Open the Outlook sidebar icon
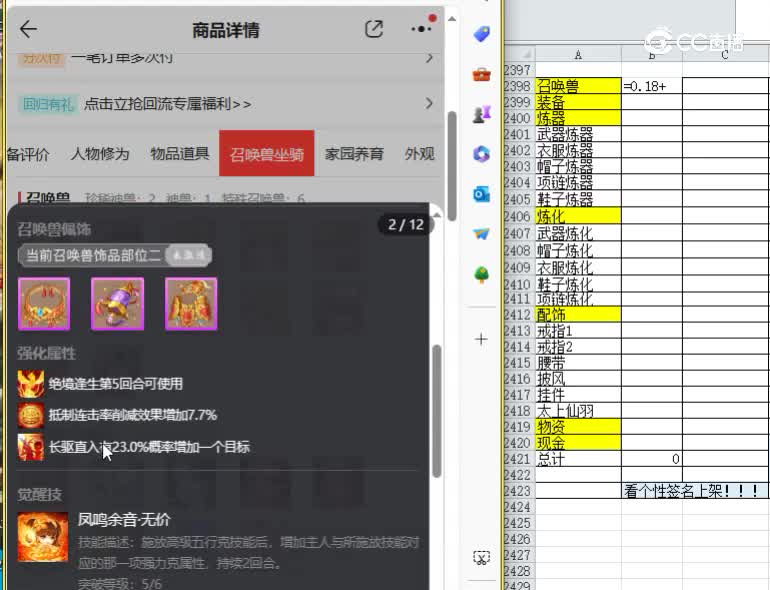Image resolution: width=770 pixels, height=590 pixels. [481, 195]
